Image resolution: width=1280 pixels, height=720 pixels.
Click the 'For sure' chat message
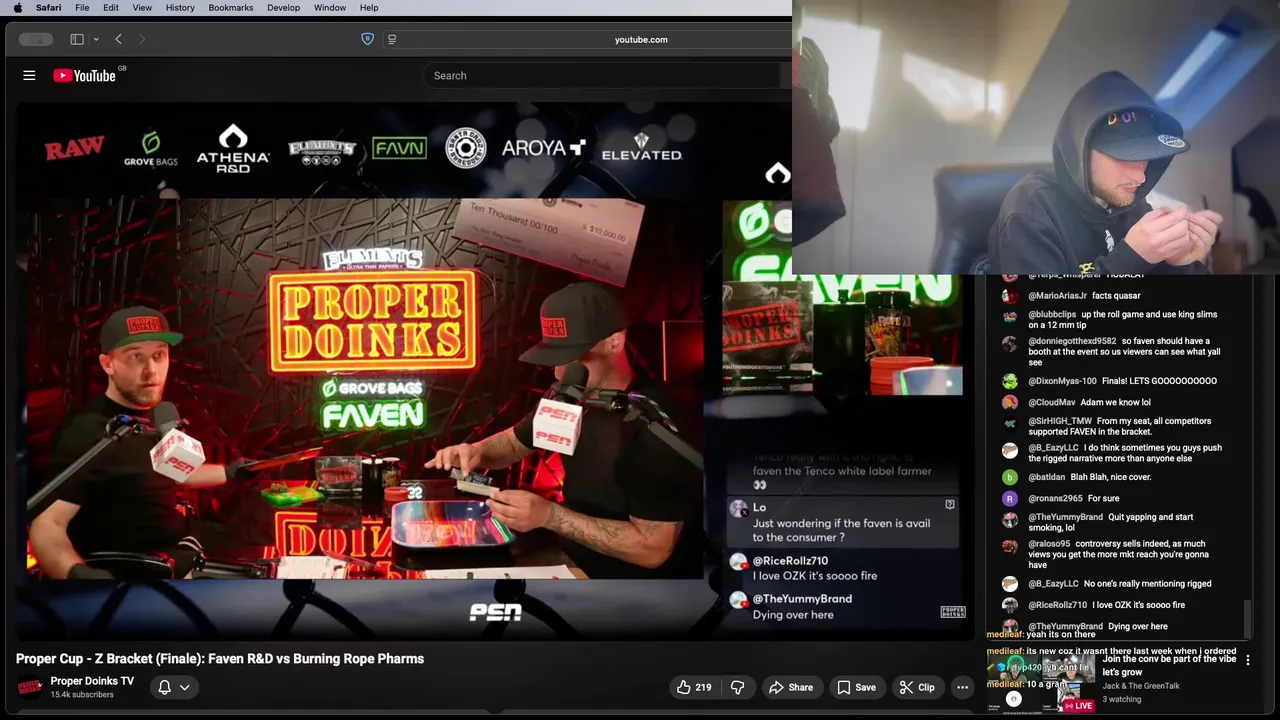1103,498
